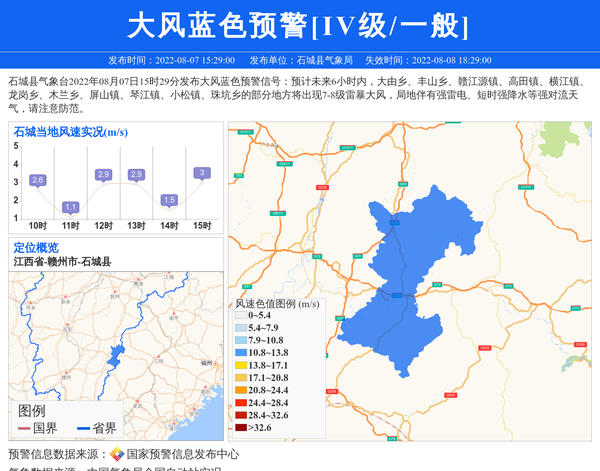This screenshot has width=600, height=471.
Task: Click the large blue warning region on main map
Action: pyautogui.click(x=400, y=290)
